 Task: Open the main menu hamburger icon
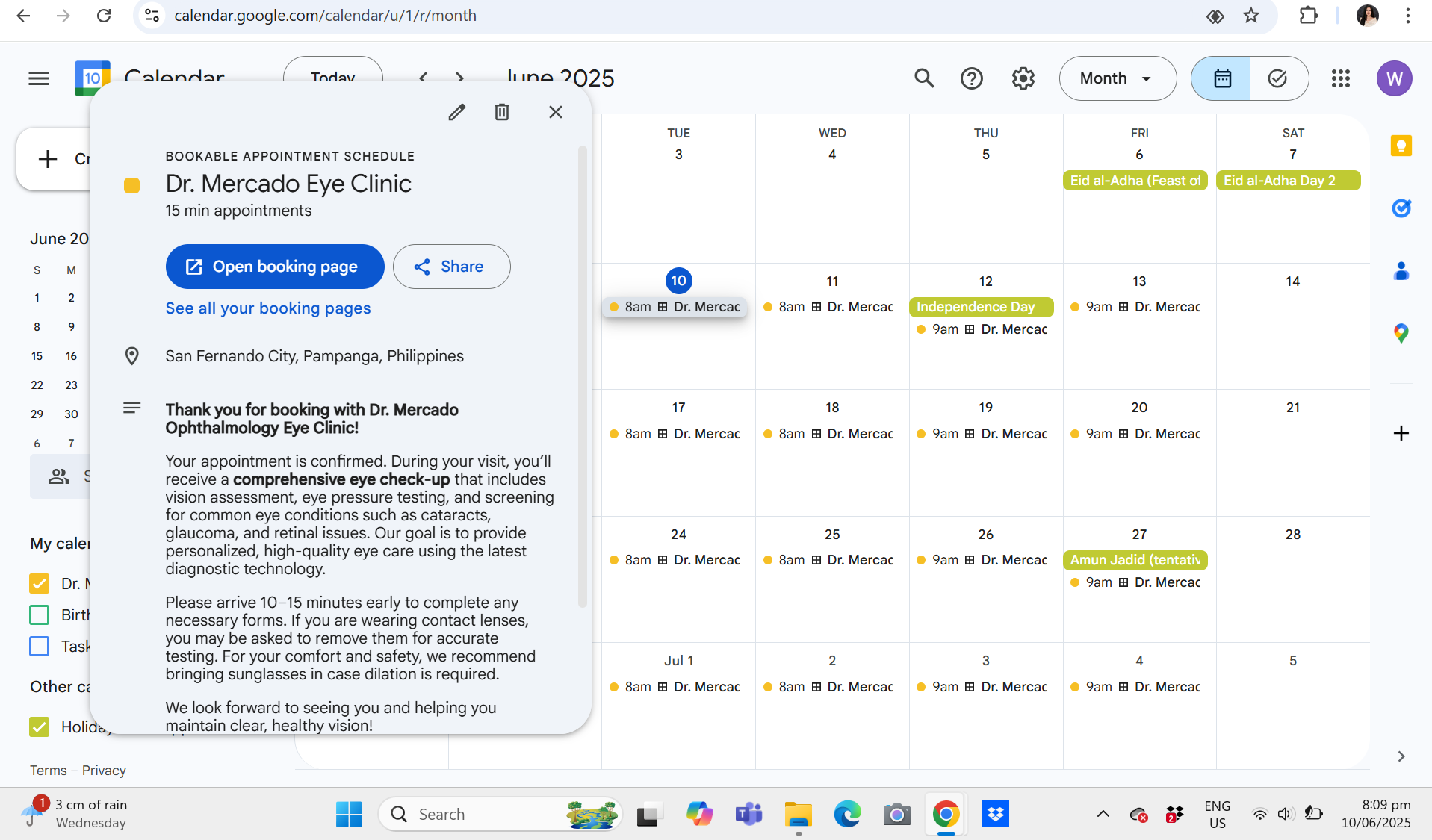pyautogui.click(x=39, y=78)
